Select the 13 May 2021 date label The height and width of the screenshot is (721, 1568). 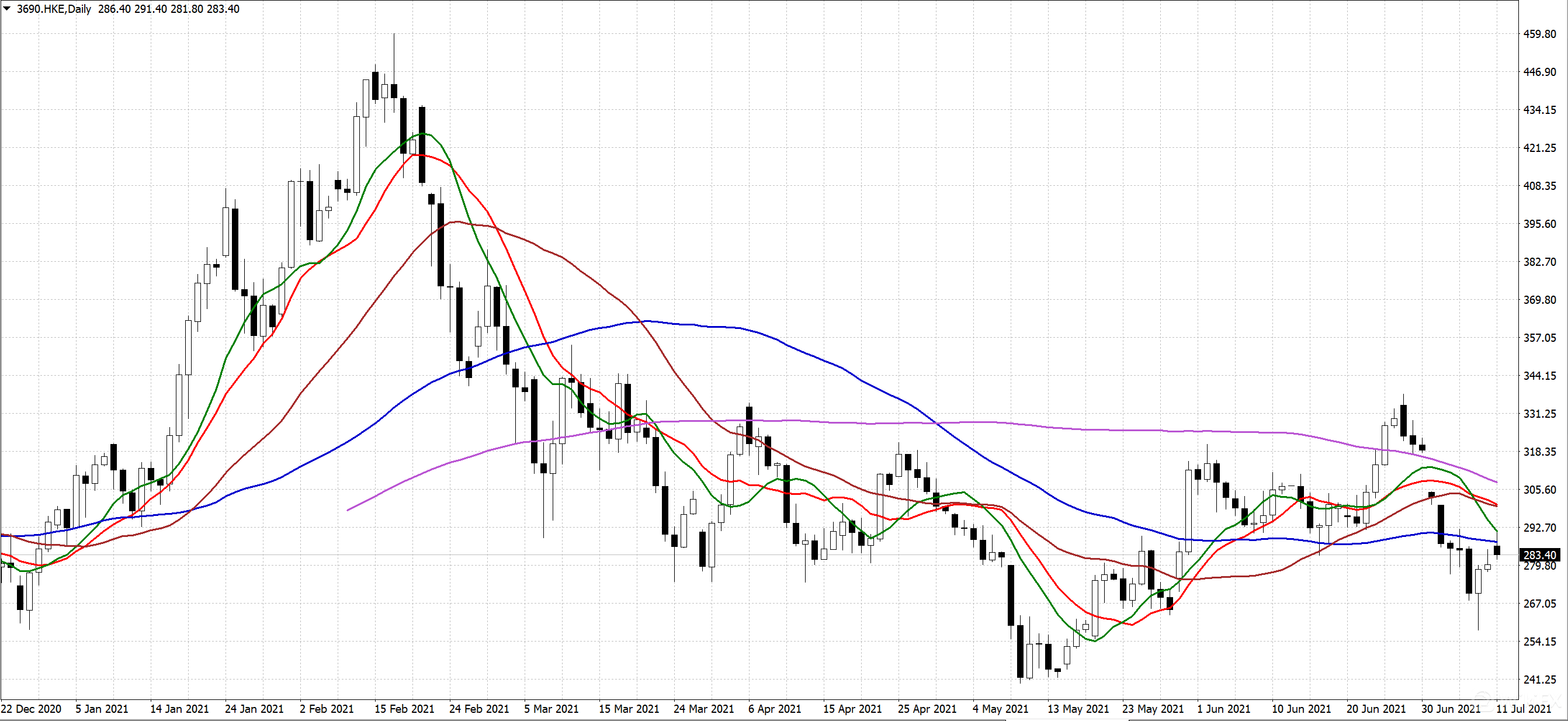point(1078,709)
